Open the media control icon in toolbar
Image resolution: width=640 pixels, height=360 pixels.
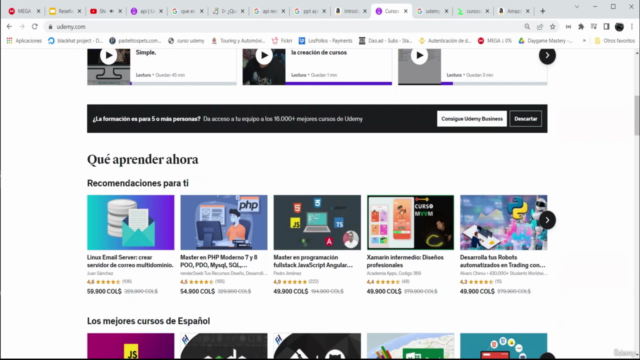(x=594, y=27)
